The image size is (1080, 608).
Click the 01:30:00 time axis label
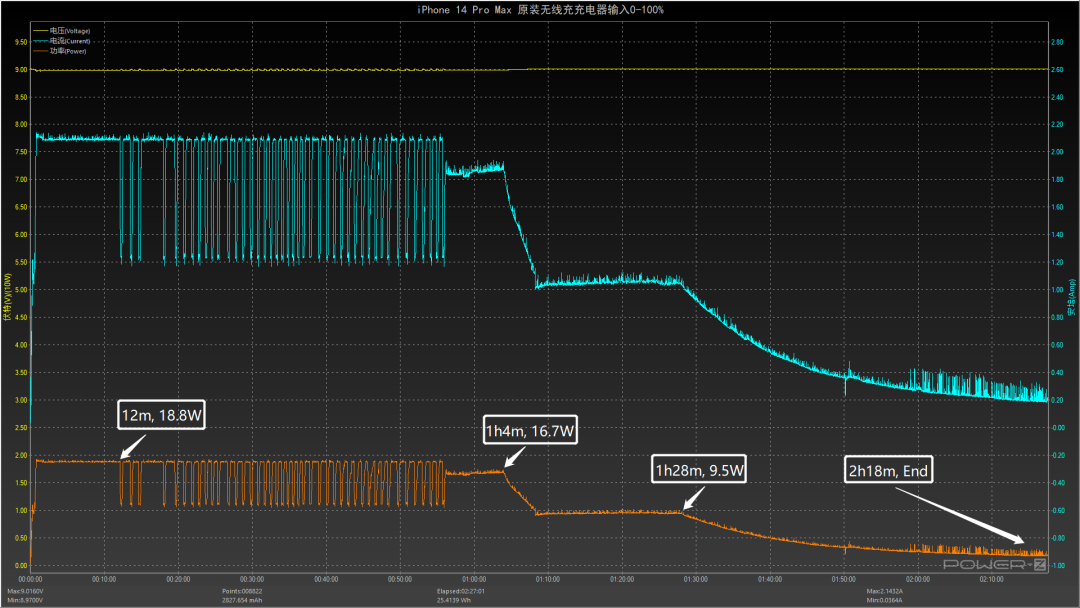point(696,579)
